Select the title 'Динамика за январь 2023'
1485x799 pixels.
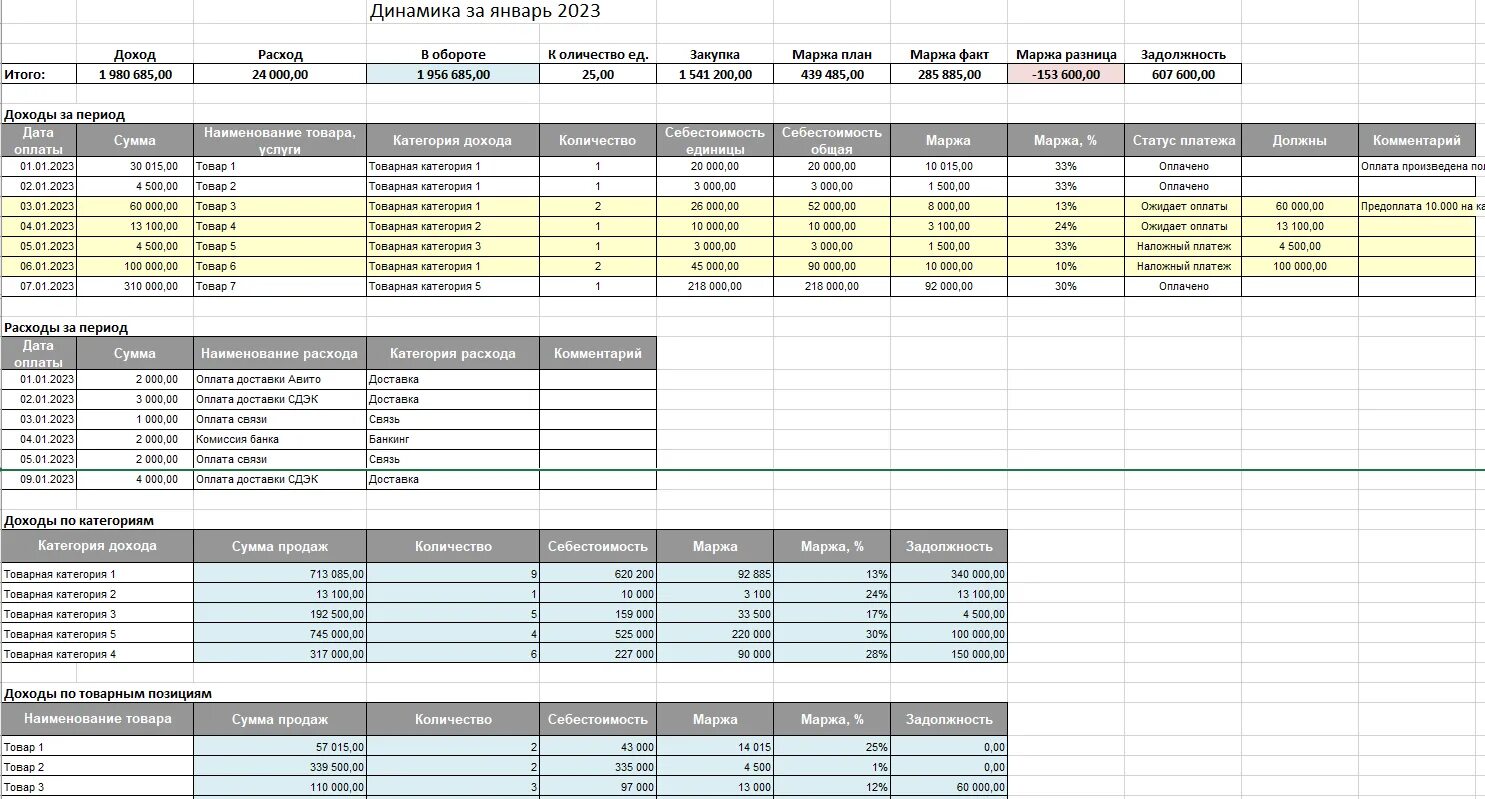point(485,11)
